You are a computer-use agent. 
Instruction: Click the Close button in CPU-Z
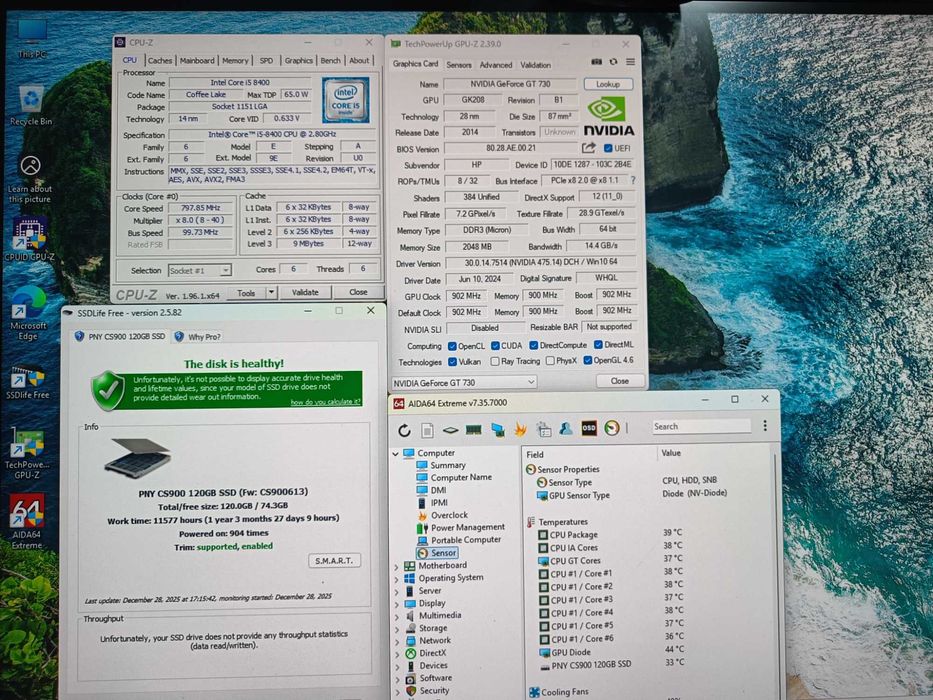tap(358, 292)
